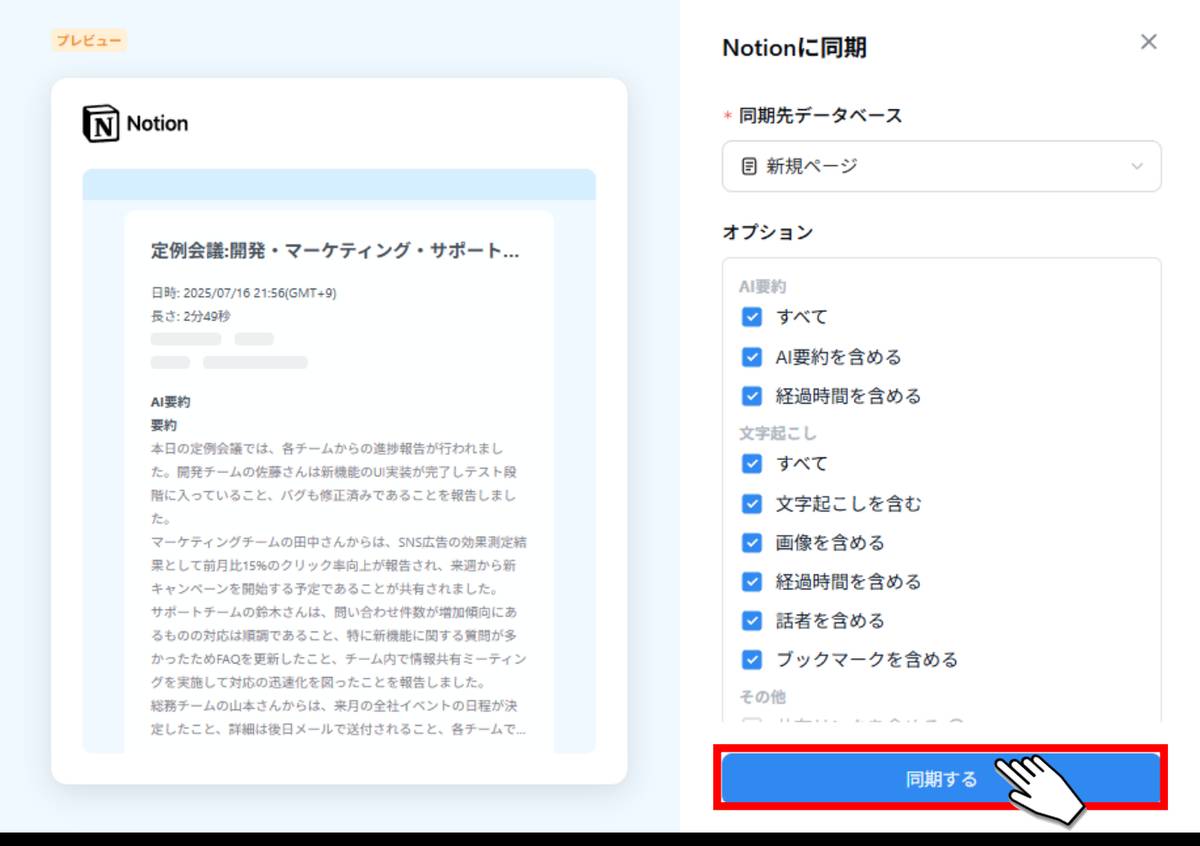Click the 日時: 2025/07/16 21:56 text
The width and height of the screenshot is (1200, 846).
pyautogui.click(x=243, y=293)
